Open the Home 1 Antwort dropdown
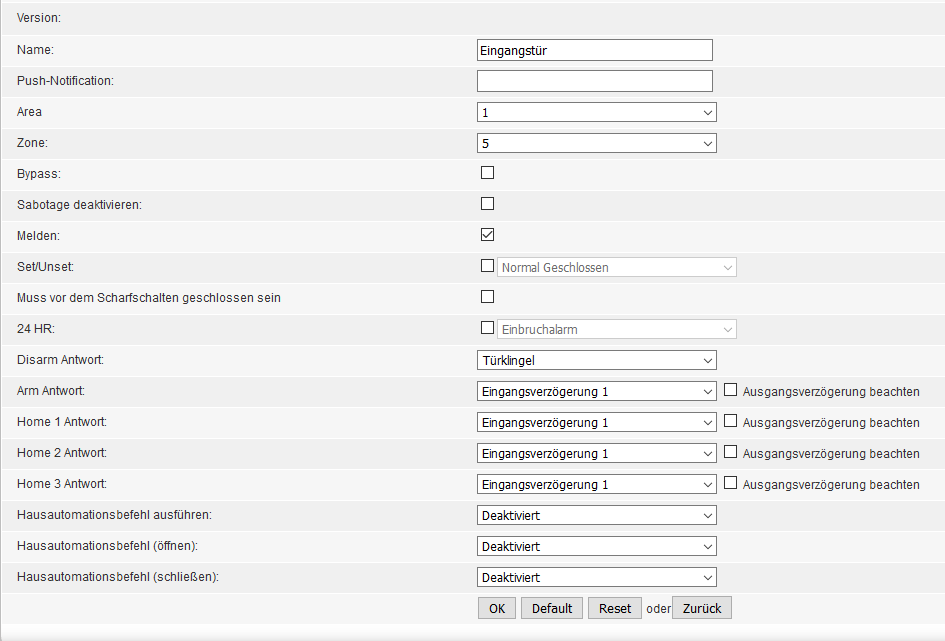The image size is (945, 641). 596,422
